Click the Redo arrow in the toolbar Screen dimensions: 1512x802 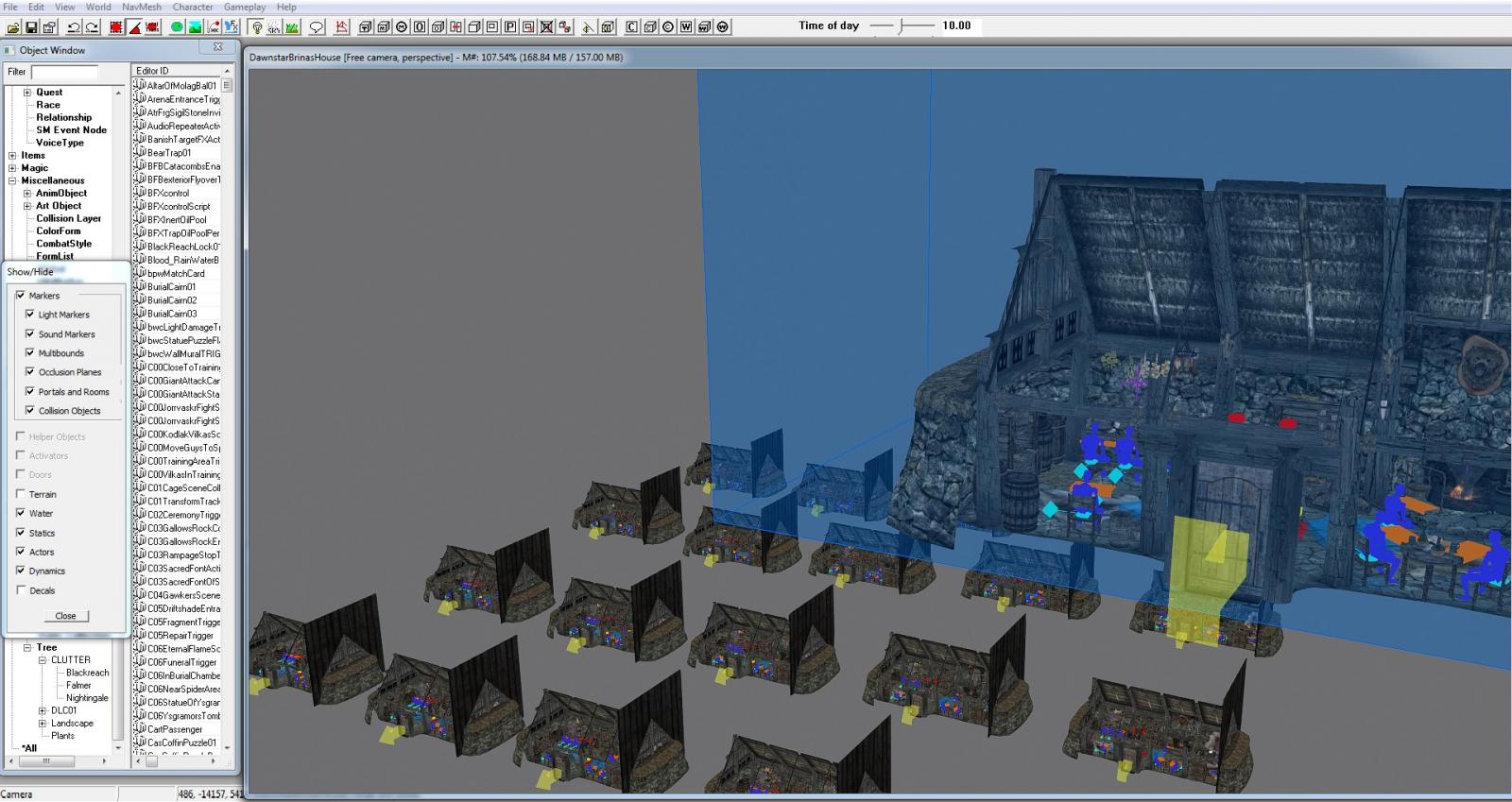pos(92,27)
